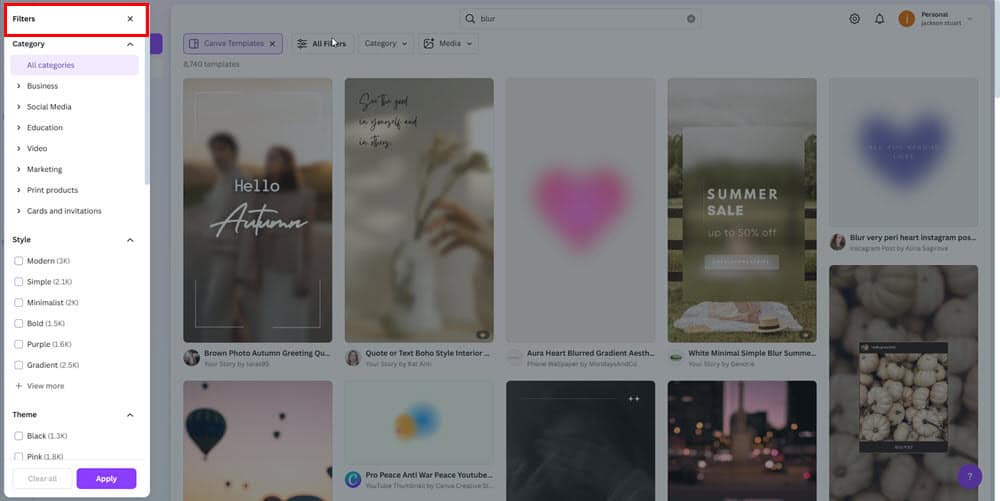Check the Simple style checkbox
Viewport: 1000px width, 501px height.
(18, 282)
